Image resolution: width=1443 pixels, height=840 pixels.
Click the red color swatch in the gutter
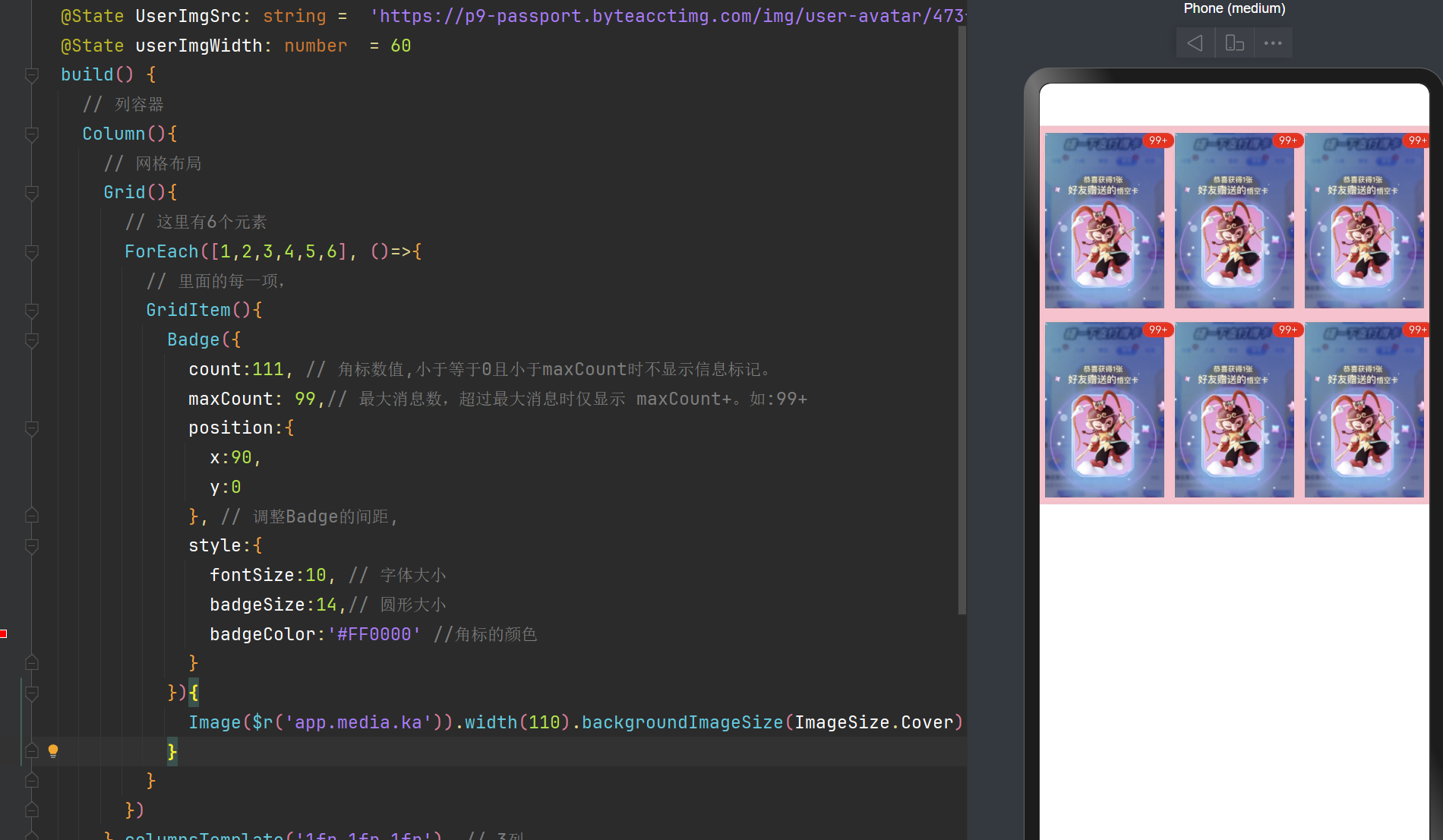click(3, 633)
